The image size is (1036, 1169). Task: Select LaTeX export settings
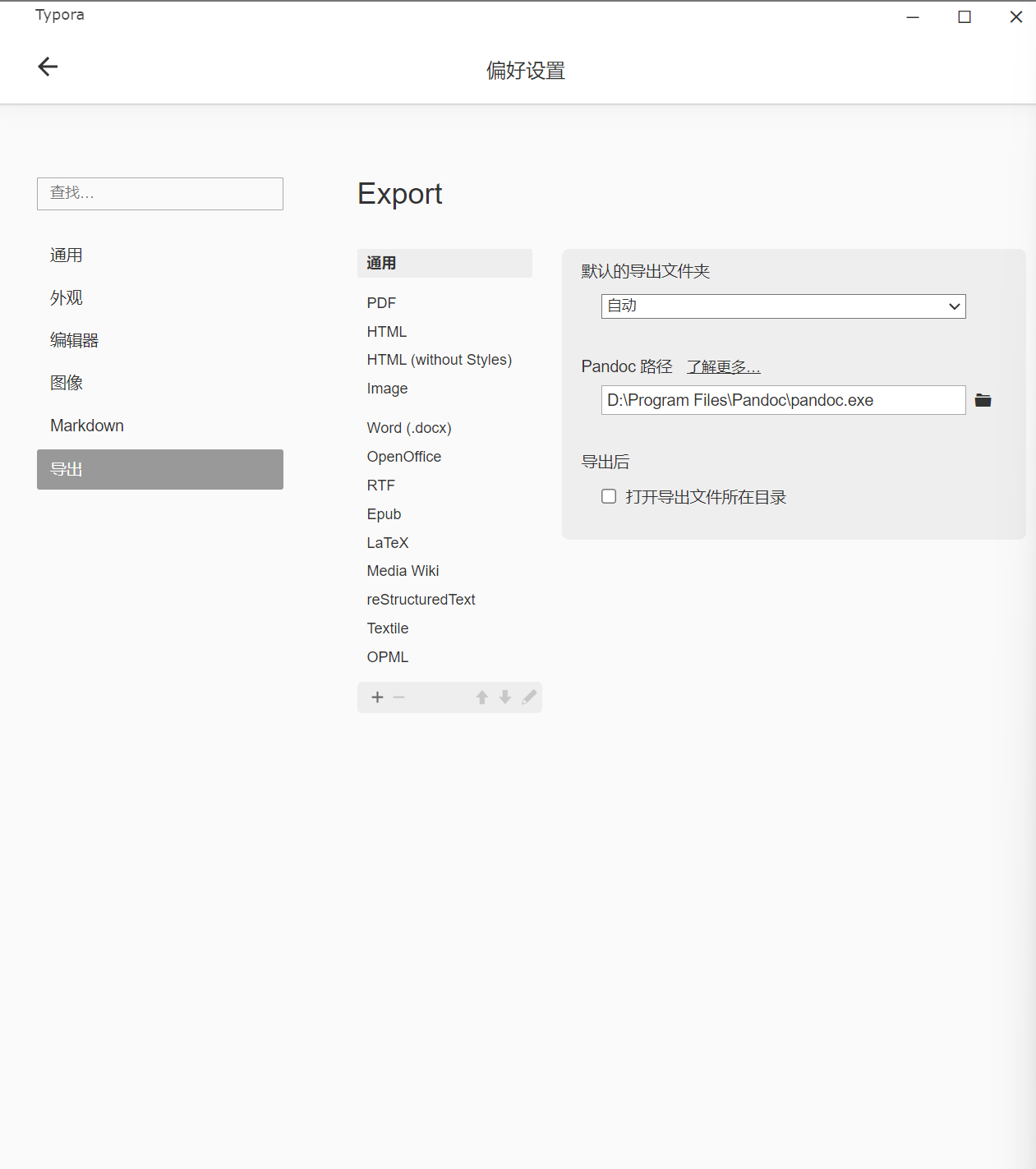[444, 543]
